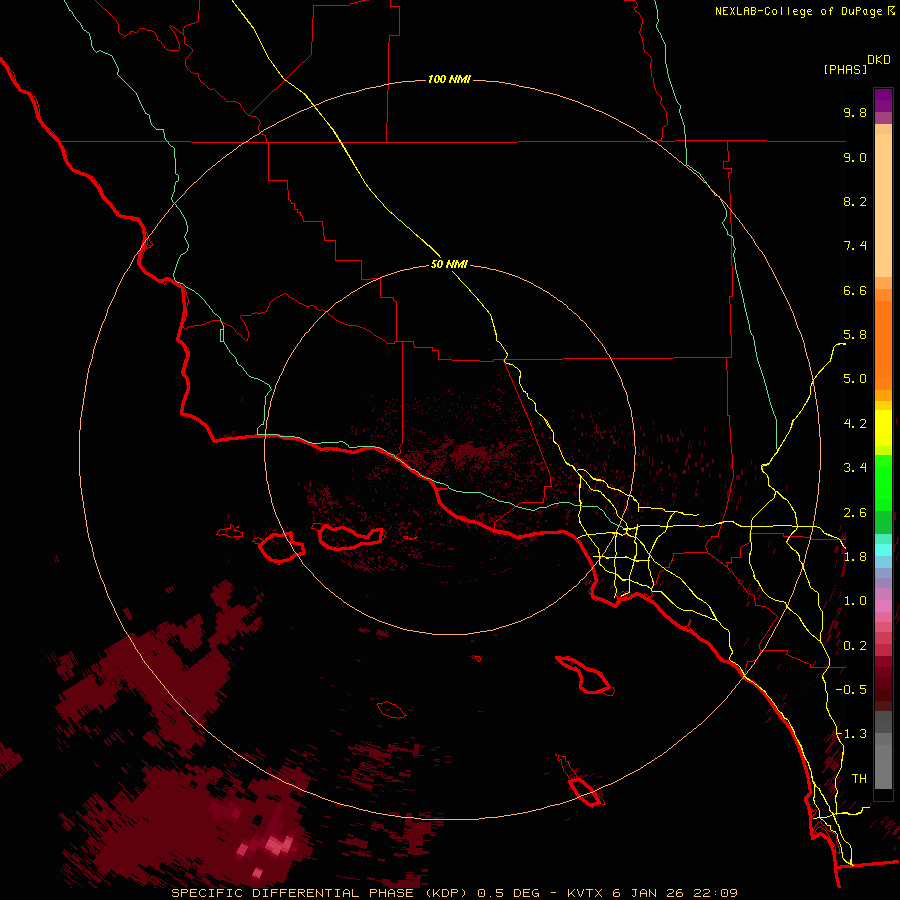Select the 4.2 value on color scale

click(x=855, y=424)
